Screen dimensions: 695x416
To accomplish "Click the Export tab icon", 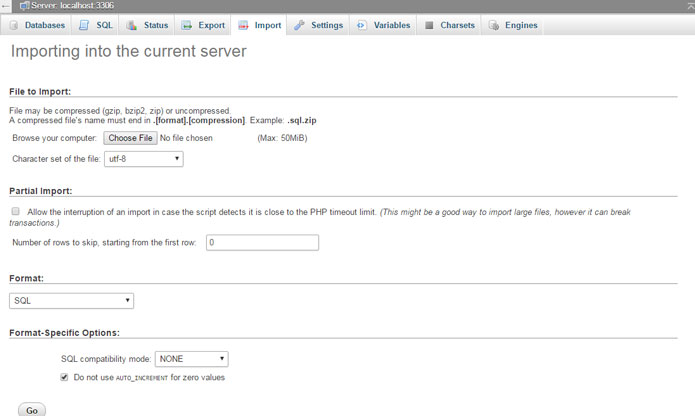I will click(187, 25).
